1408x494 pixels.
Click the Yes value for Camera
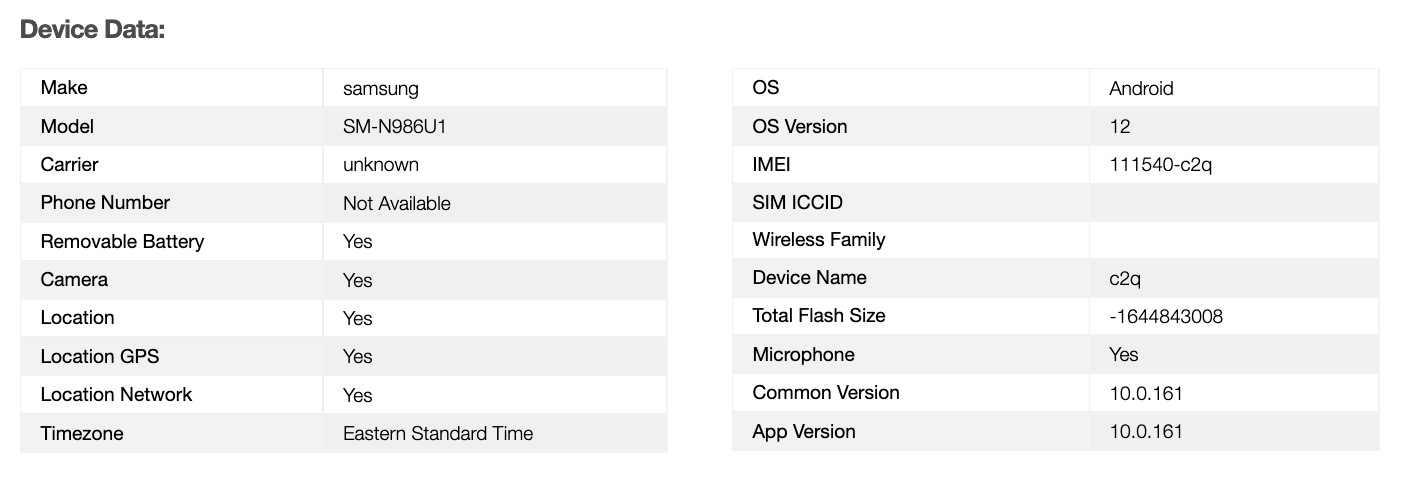click(357, 280)
